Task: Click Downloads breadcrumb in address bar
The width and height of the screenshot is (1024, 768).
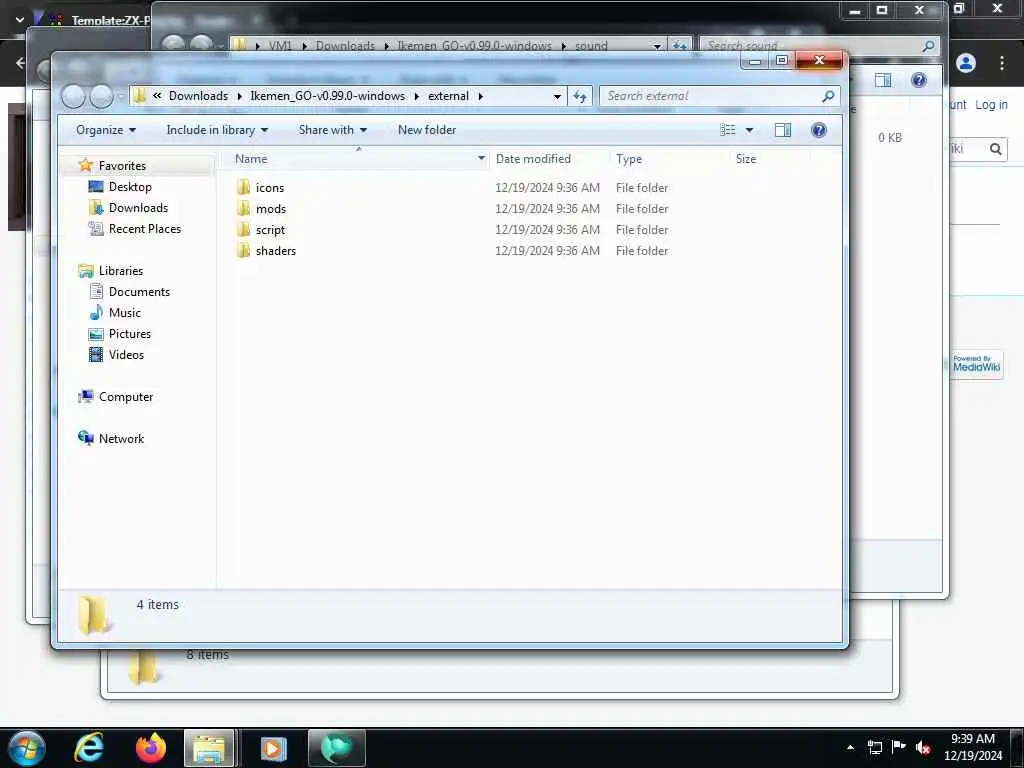Action: pos(199,96)
